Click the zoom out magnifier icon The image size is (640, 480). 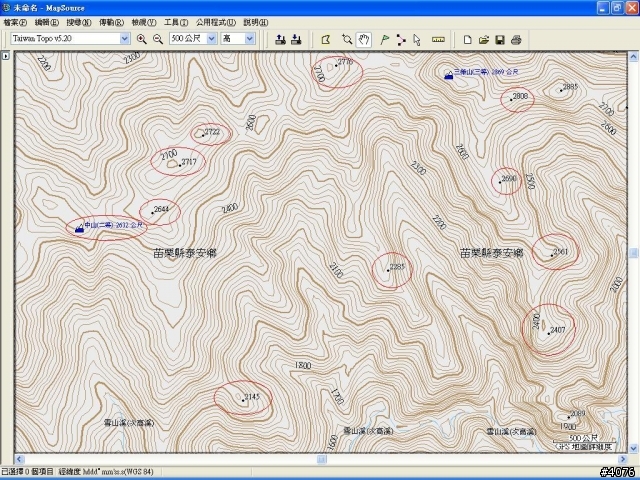pos(157,39)
